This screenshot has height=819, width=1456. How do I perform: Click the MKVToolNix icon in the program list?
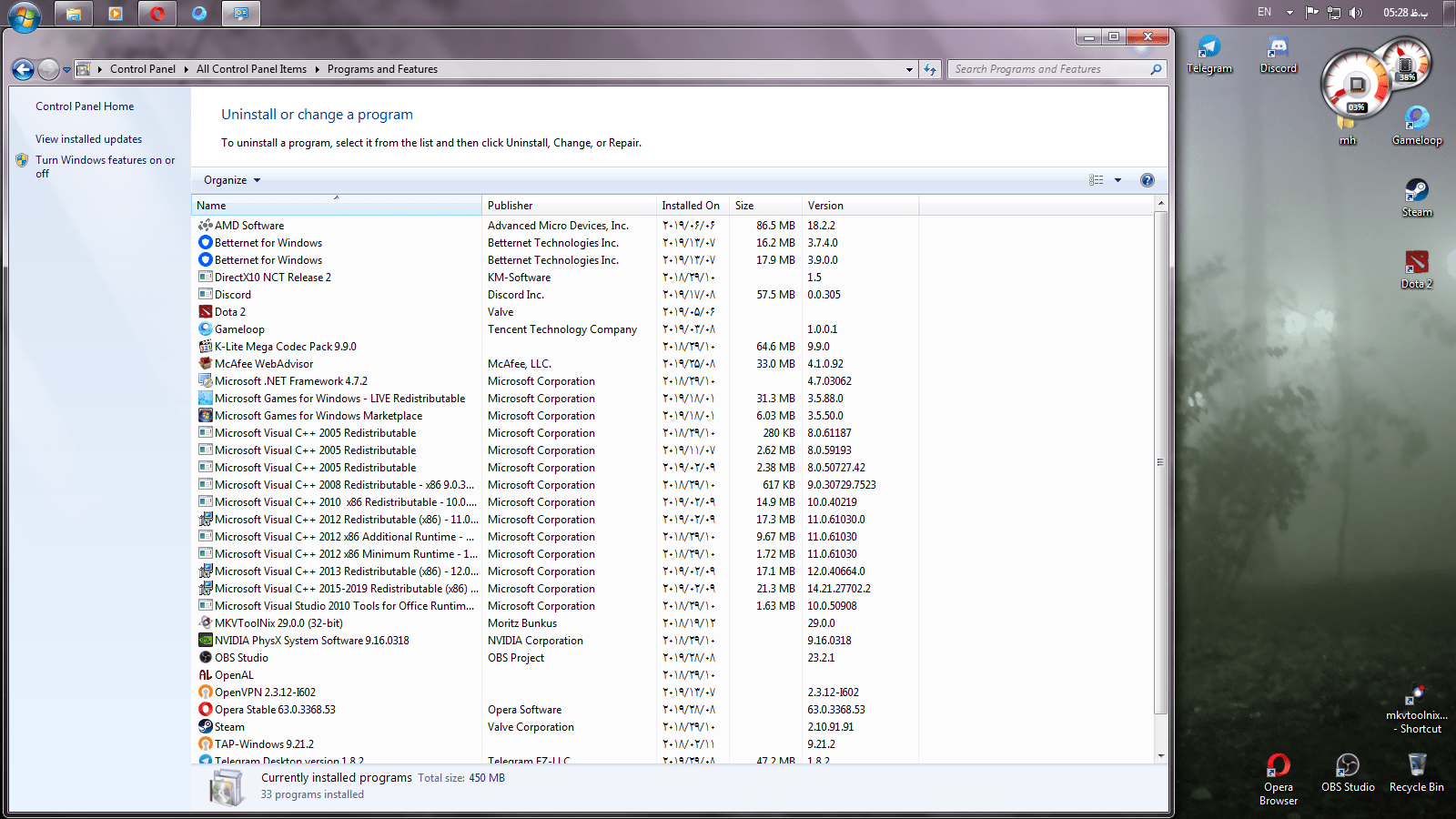[206, 623]
